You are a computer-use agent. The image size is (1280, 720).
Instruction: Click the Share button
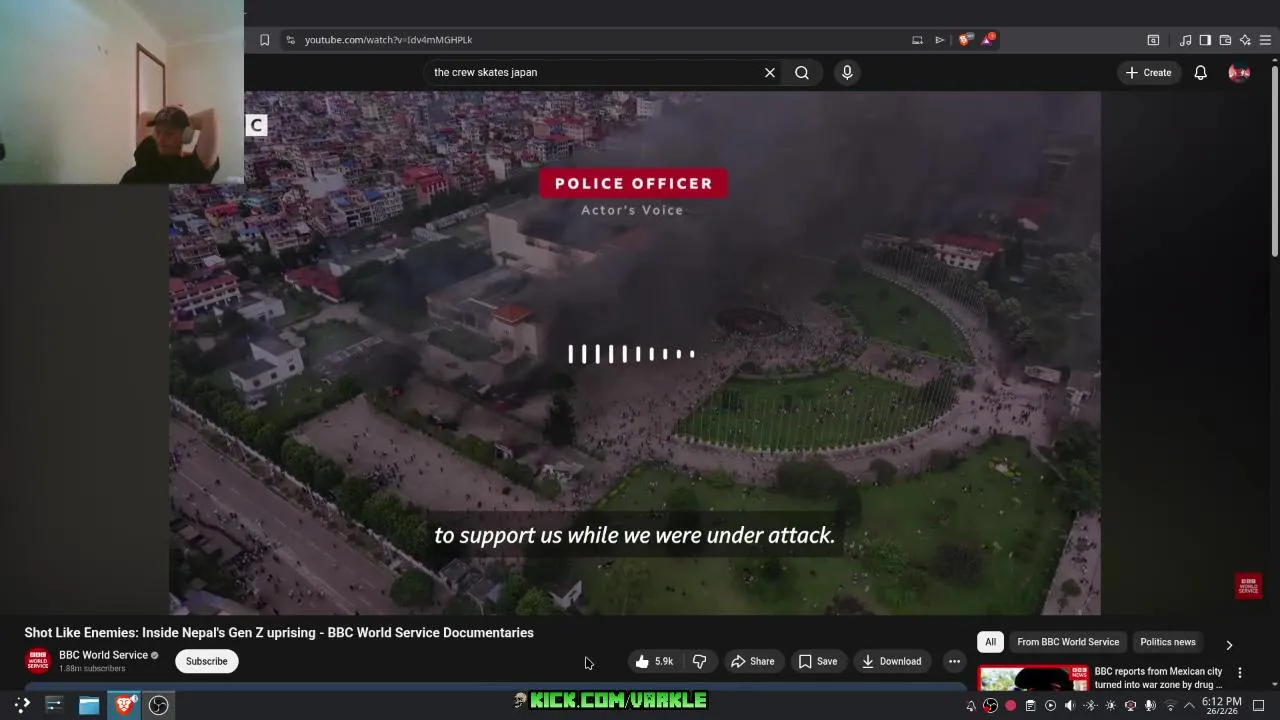(753, 661)
